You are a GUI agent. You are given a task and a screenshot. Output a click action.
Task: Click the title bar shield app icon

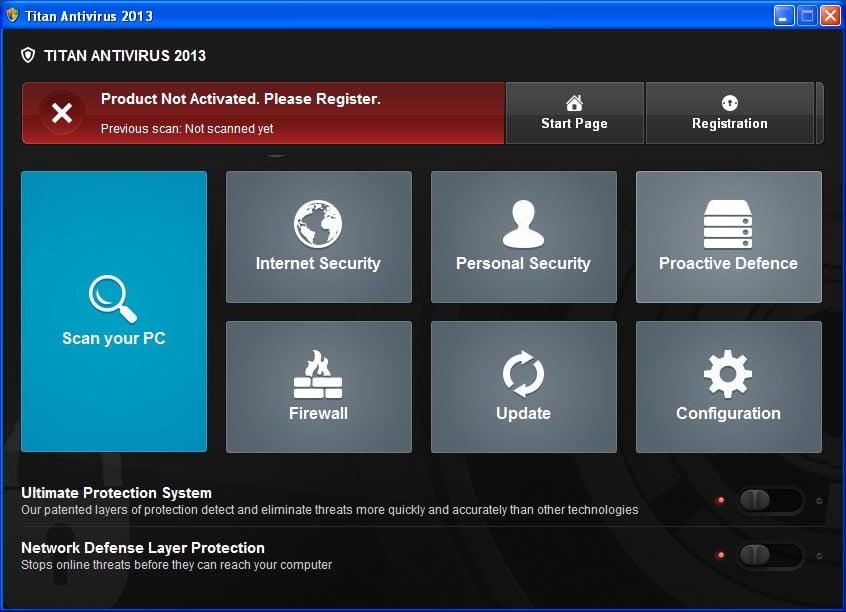click(x=12, y=15)
